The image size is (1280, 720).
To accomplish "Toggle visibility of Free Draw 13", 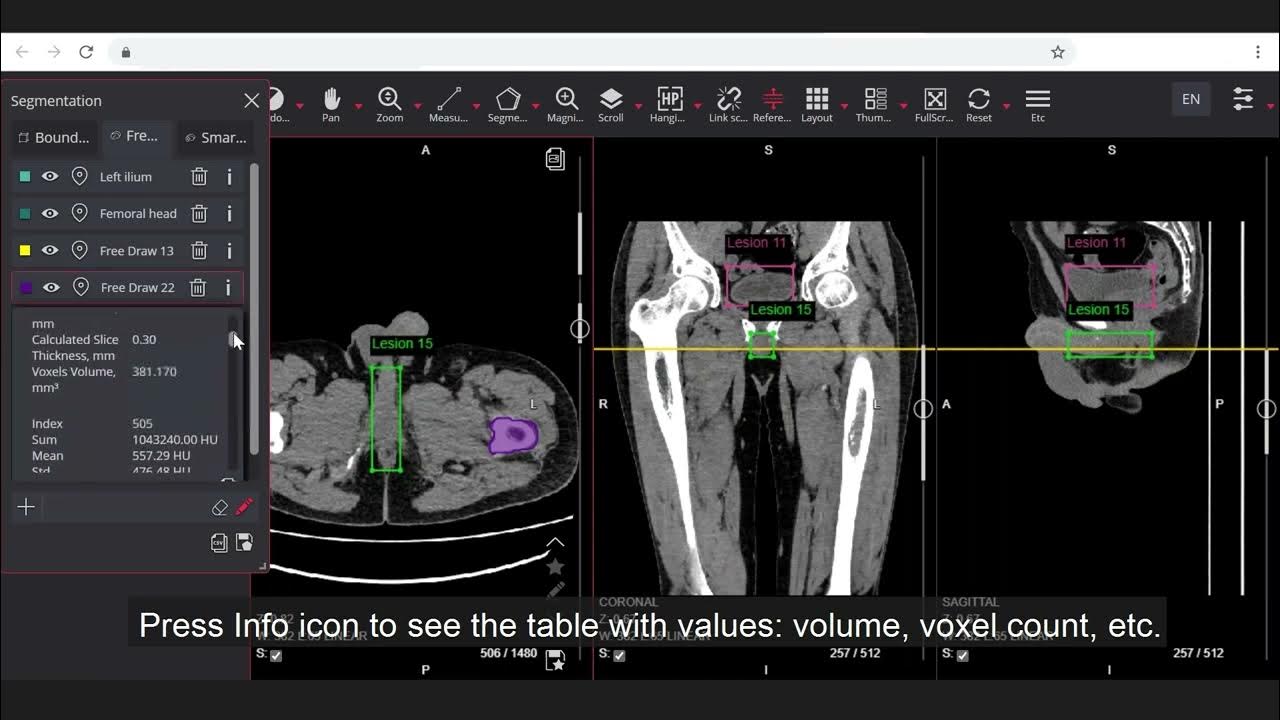I will tap(49, 251).
